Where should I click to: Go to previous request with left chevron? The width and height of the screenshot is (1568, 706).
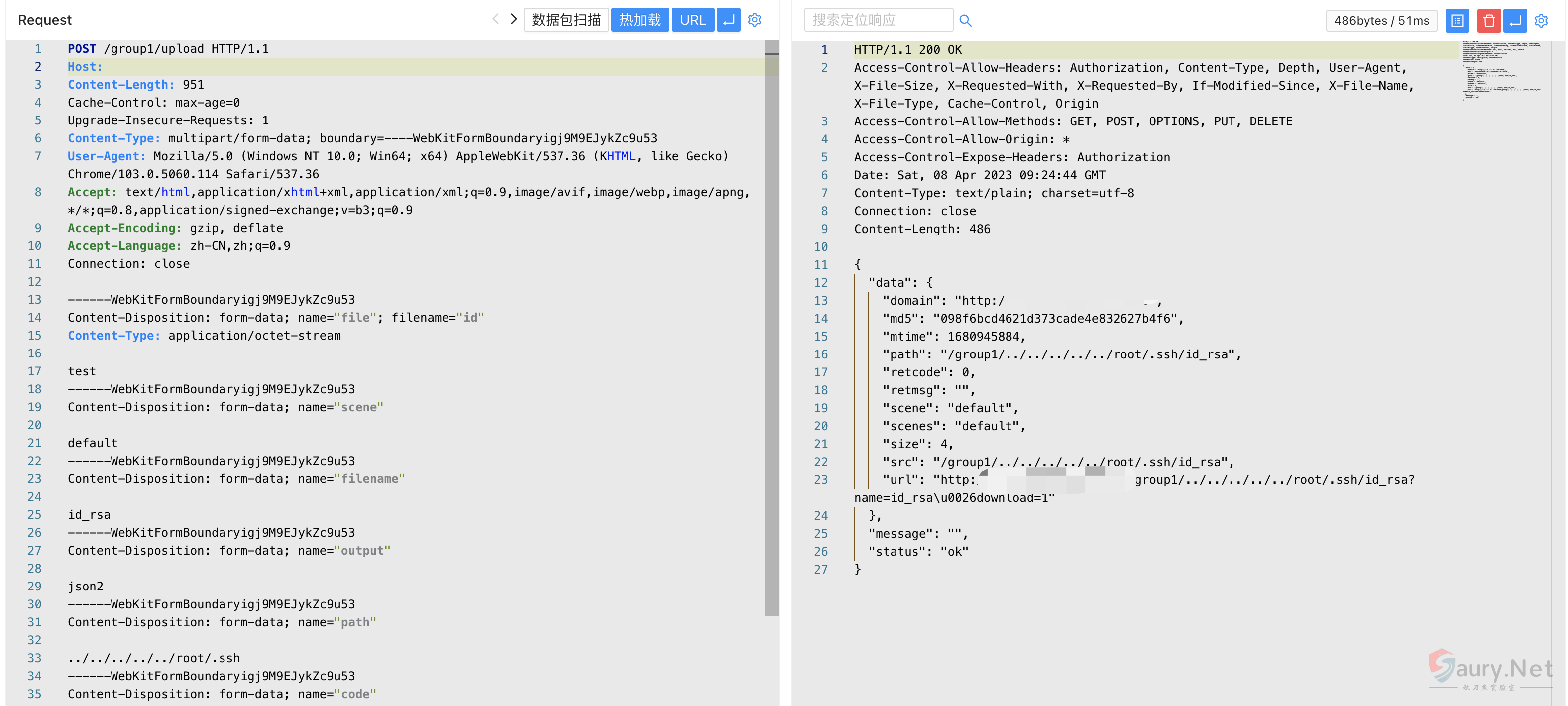495,19
